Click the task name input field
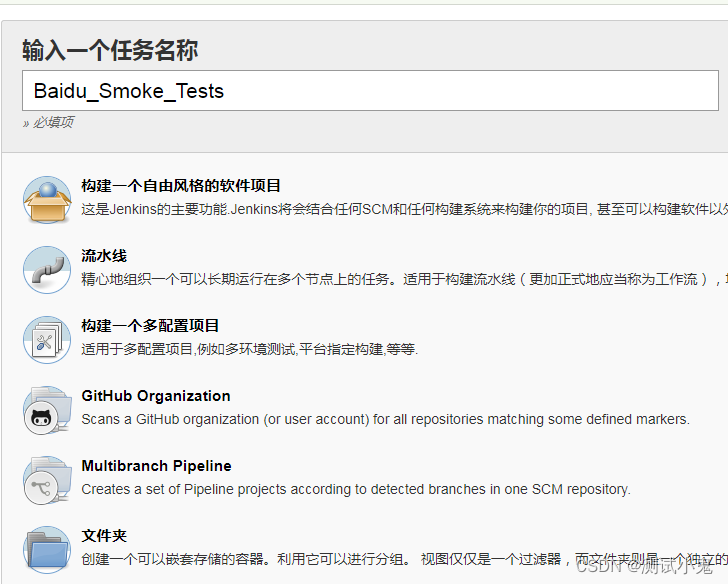This screenshot has height=584, width=728. 370,91
